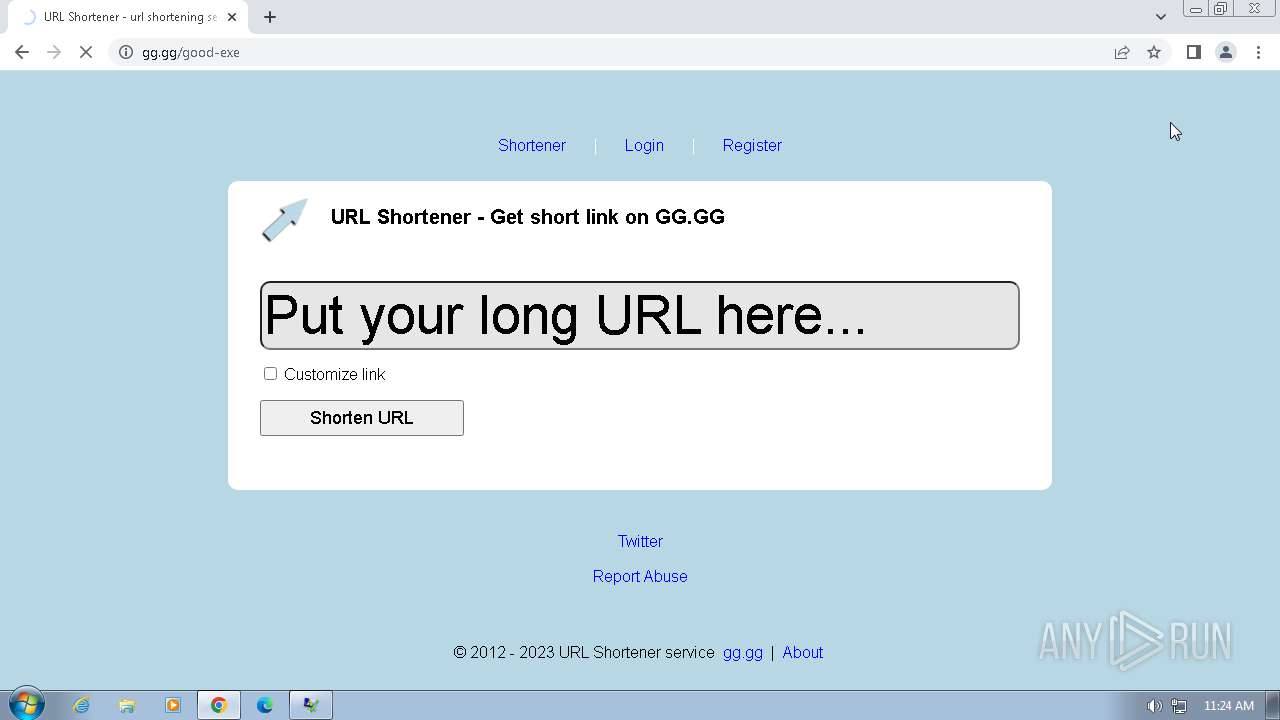View site information icon in address bar

(126, 52)
